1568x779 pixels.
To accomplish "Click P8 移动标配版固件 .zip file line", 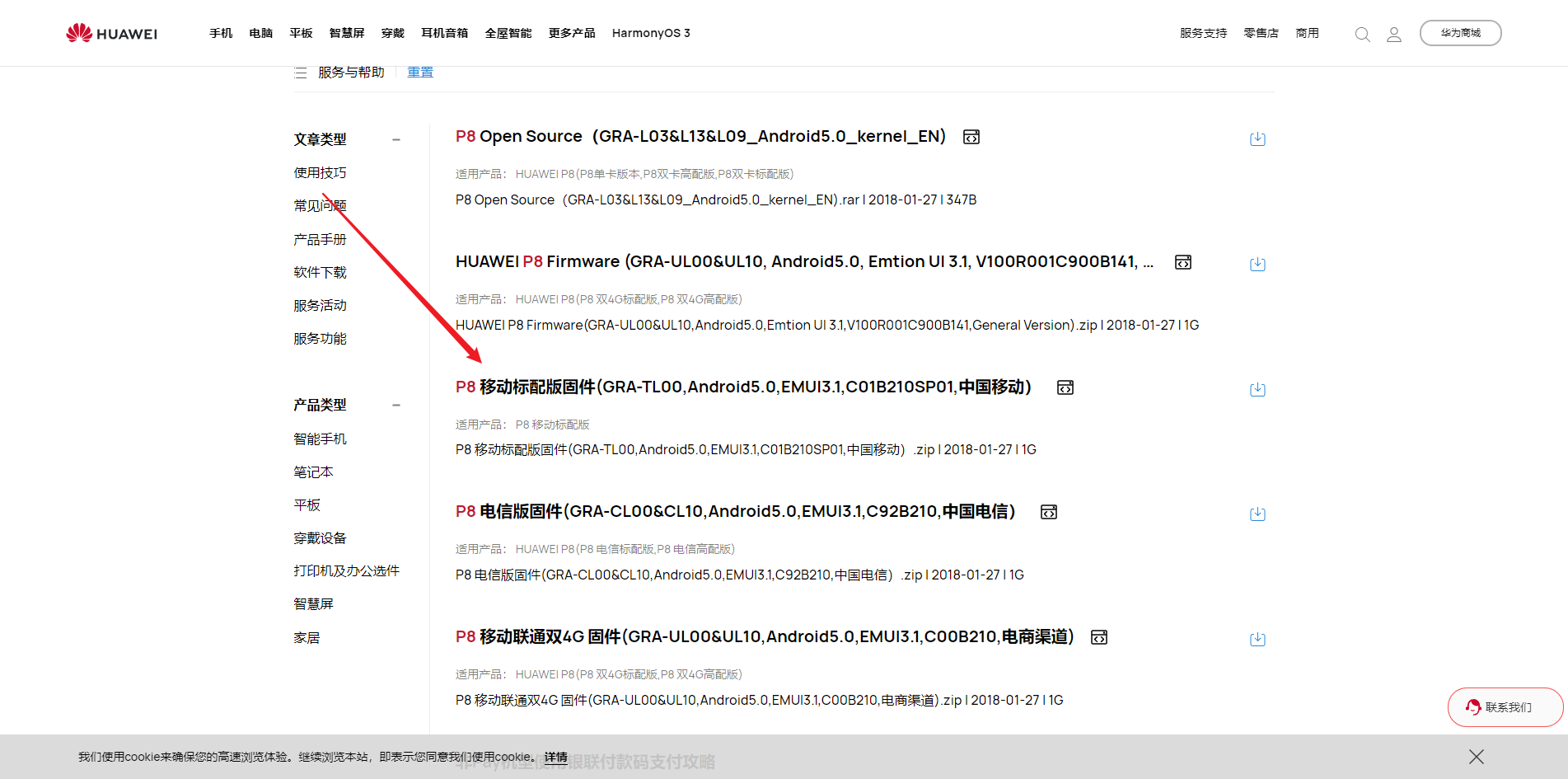I will pos(746,450).
